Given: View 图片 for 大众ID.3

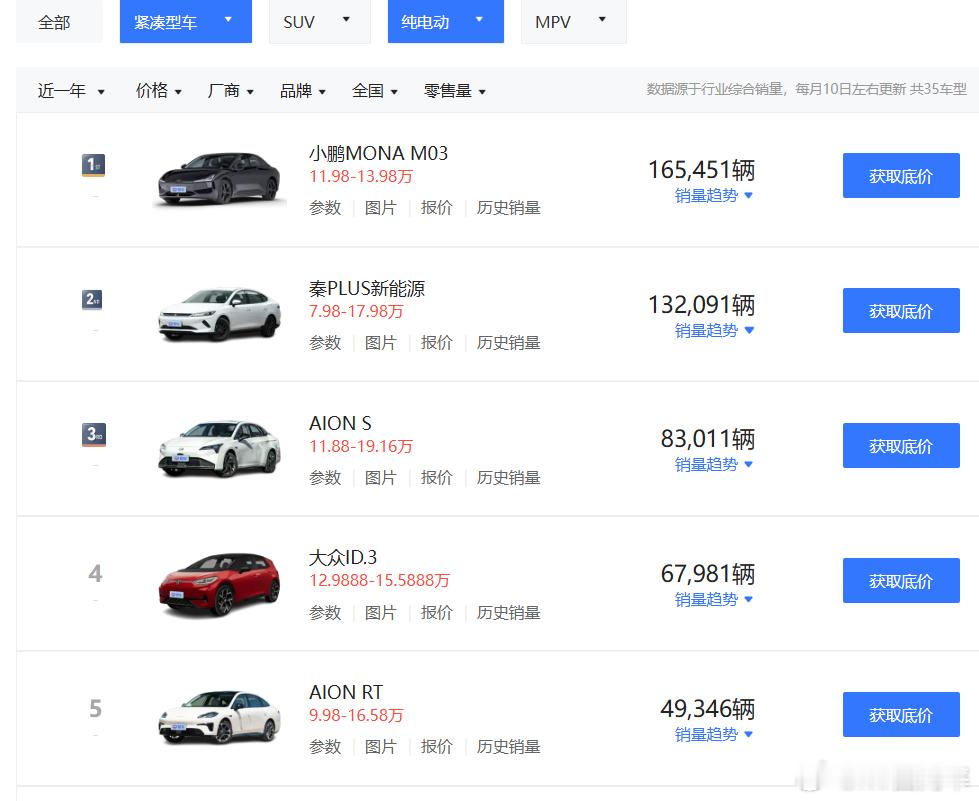Looking at the screenshot, I should [x=381, y=612].
